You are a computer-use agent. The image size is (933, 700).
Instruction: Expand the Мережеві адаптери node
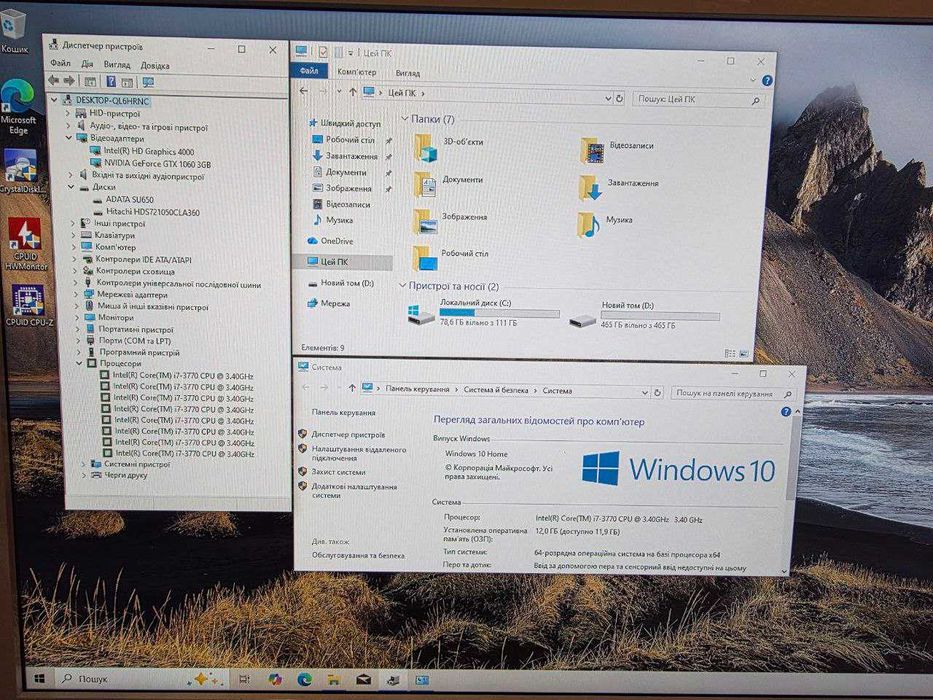pos(76,295)
